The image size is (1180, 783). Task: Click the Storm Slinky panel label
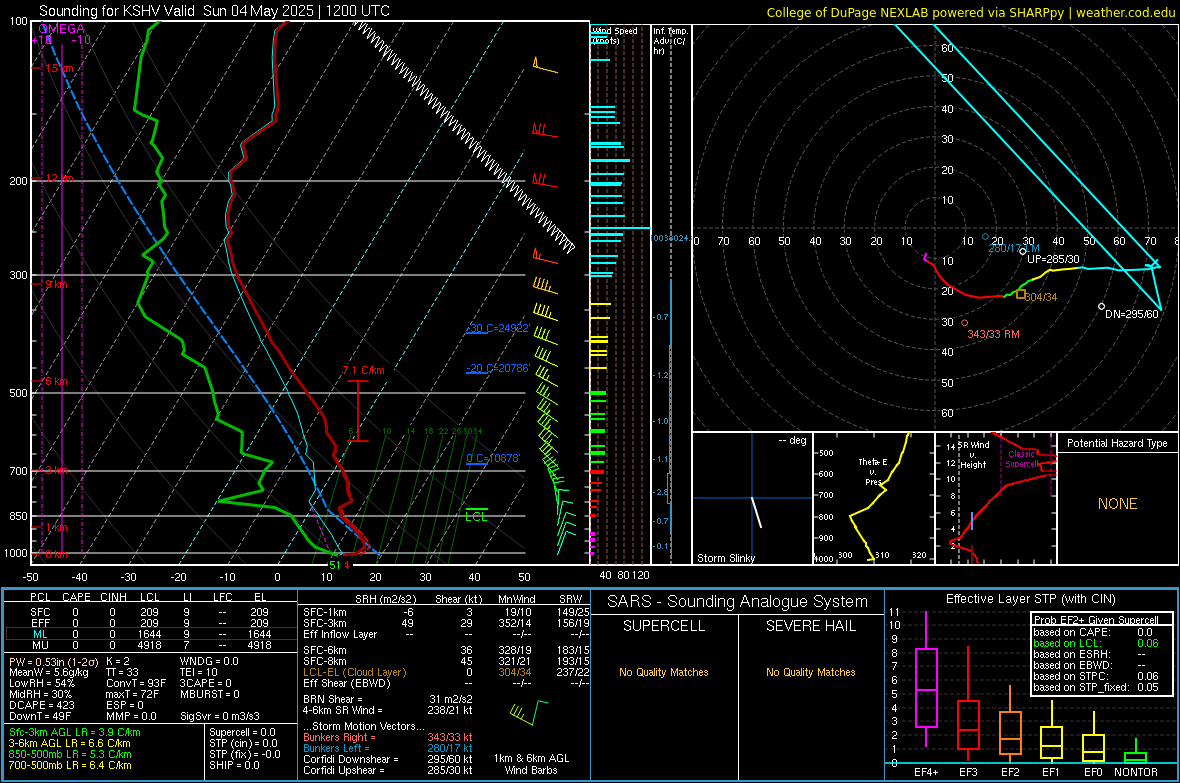click(x=725, y=558)
